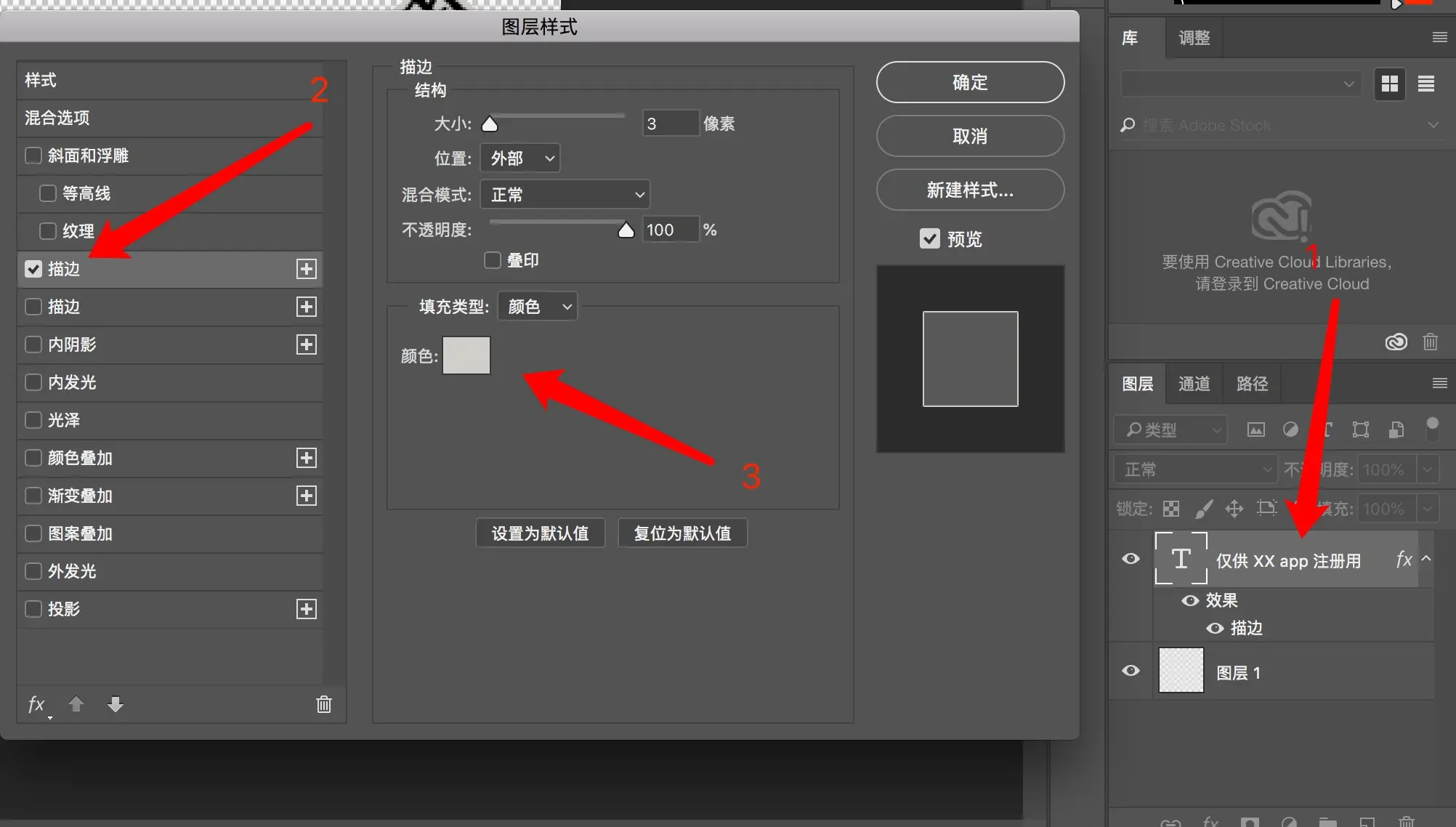Open the stroke 颜色 color swatch

coord(466,355)
